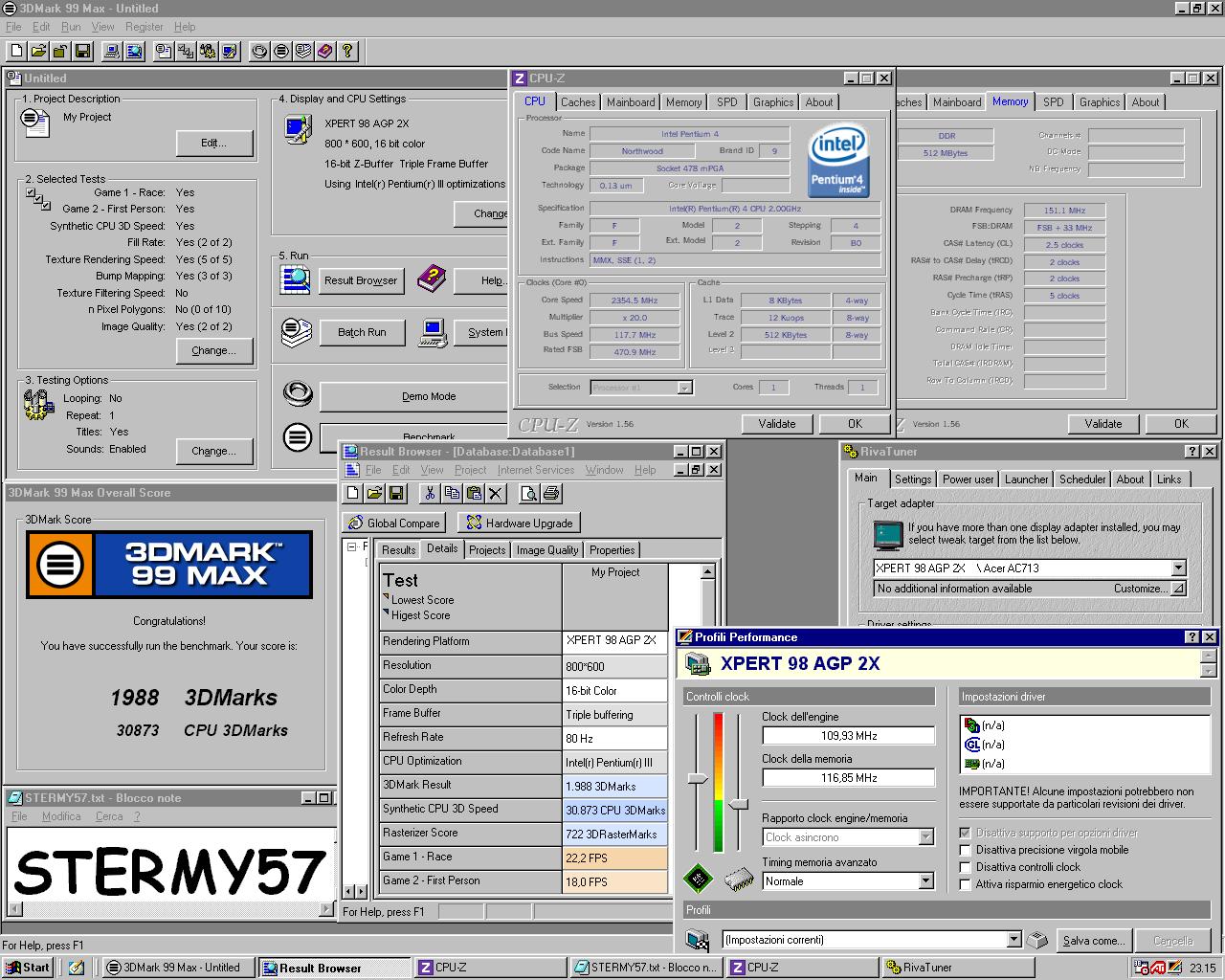Click the batch run stacked-pages icon in 3DMark toolbar

303,51
